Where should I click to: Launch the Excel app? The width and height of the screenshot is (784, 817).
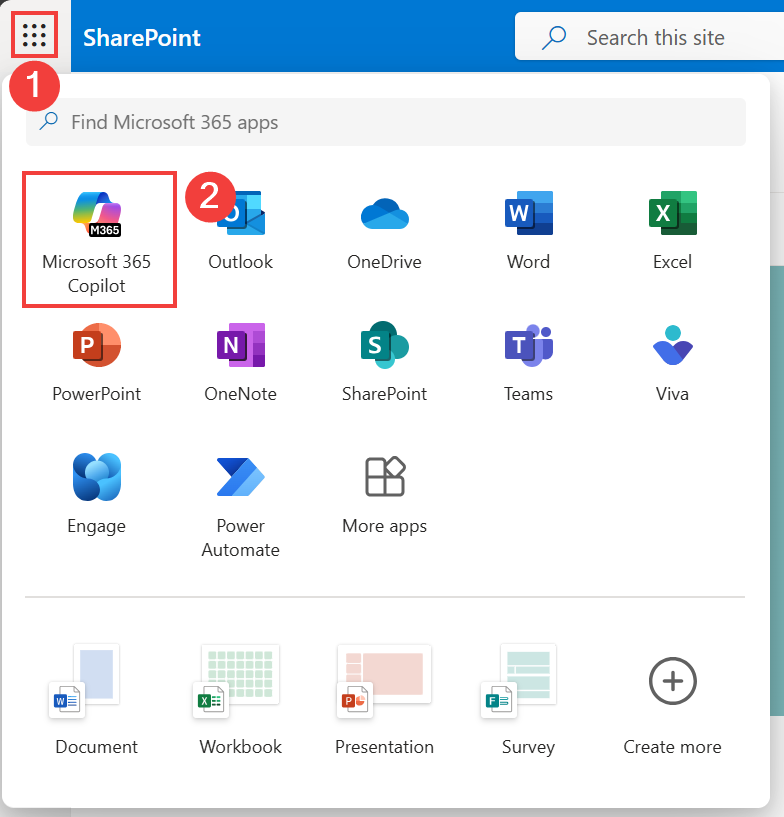click(672, 232)
